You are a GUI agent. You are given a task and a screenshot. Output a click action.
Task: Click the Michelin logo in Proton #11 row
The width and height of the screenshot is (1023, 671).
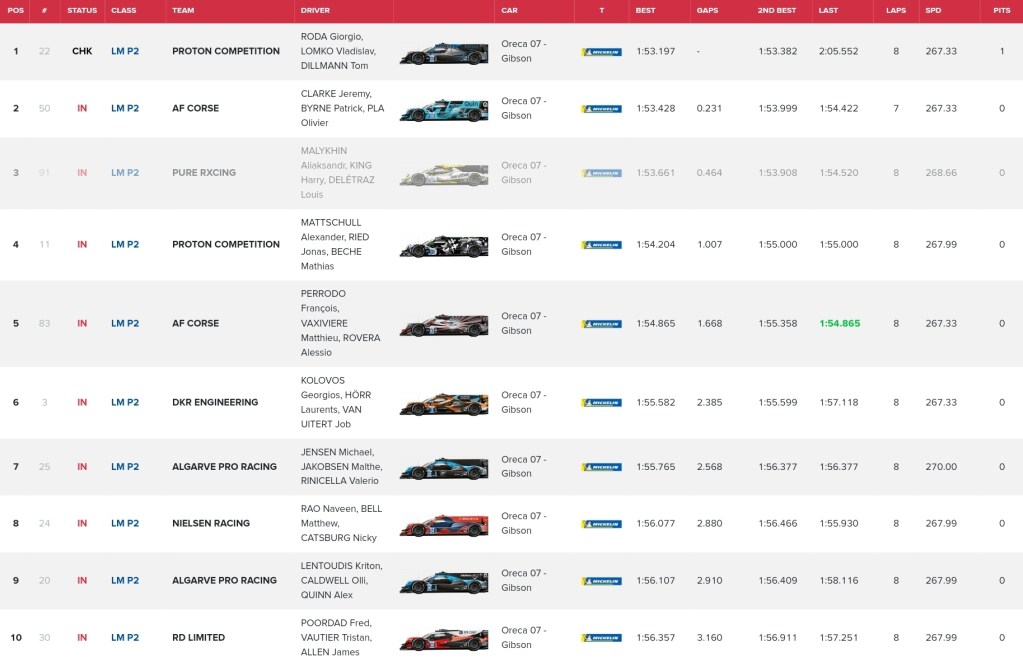[x=602, y=245]
